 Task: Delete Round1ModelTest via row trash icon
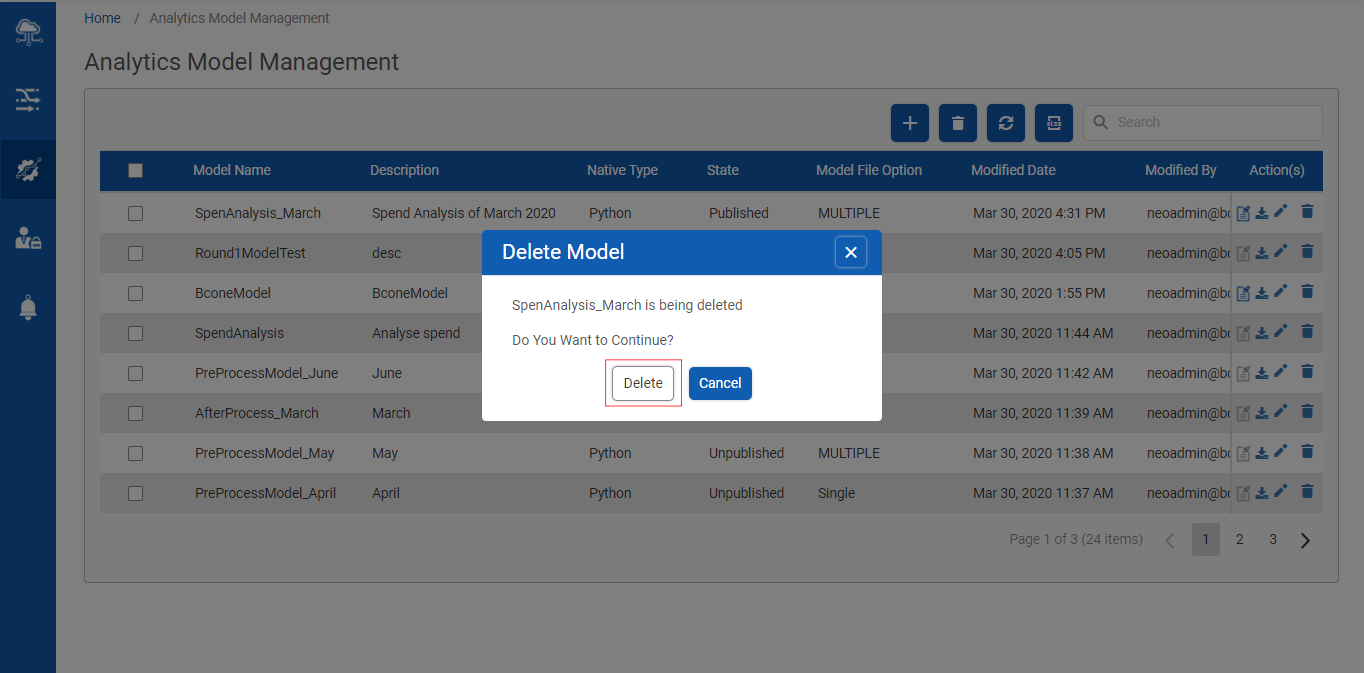1307,251
